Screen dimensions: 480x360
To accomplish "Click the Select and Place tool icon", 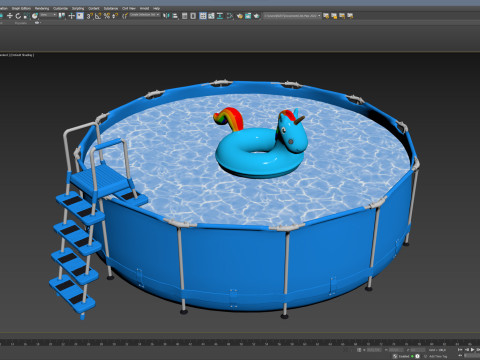I will tap(35, 16).
